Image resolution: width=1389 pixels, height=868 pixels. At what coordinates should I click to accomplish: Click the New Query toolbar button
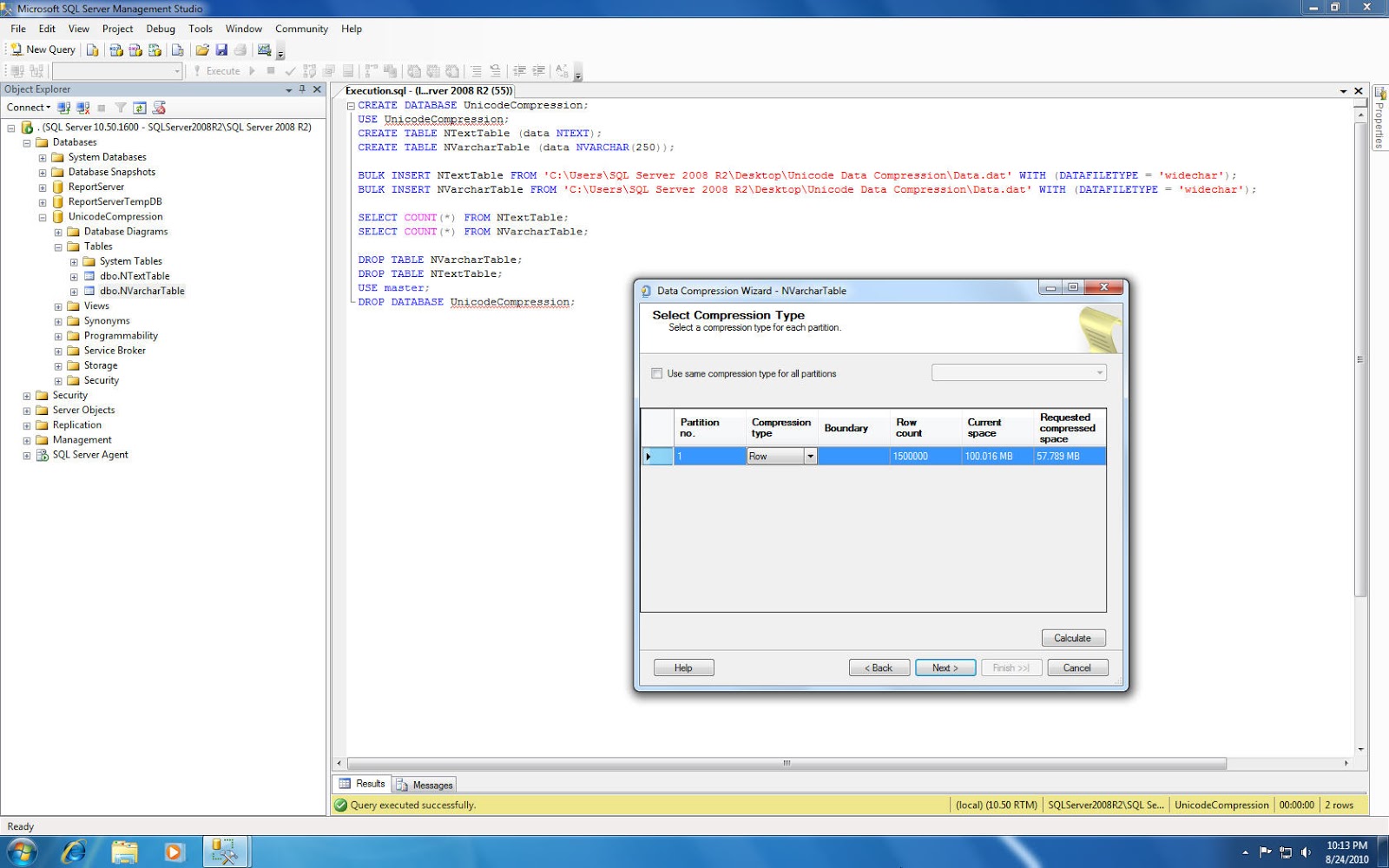[x=43, y=49]
